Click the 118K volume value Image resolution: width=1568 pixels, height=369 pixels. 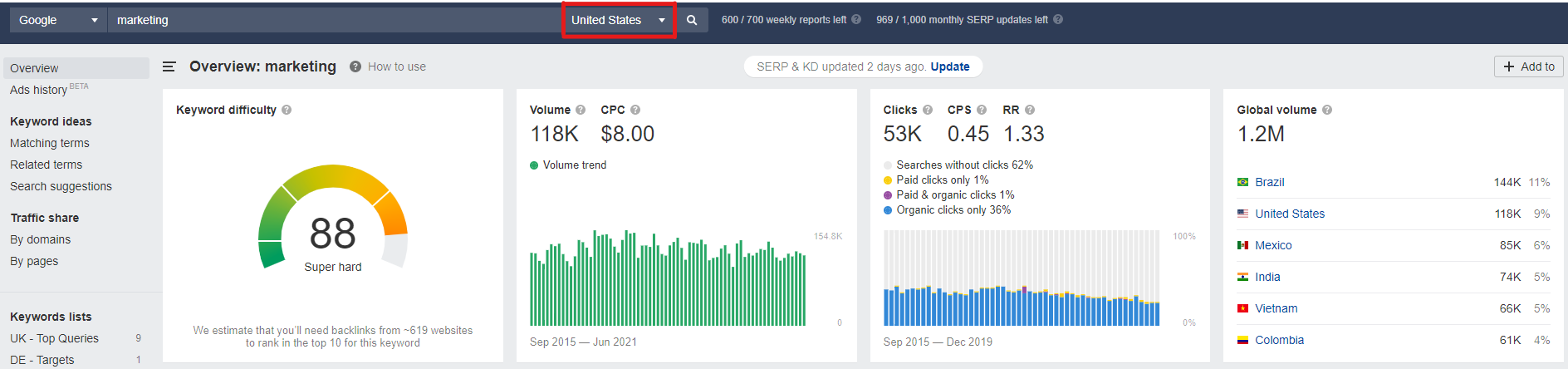554,134
